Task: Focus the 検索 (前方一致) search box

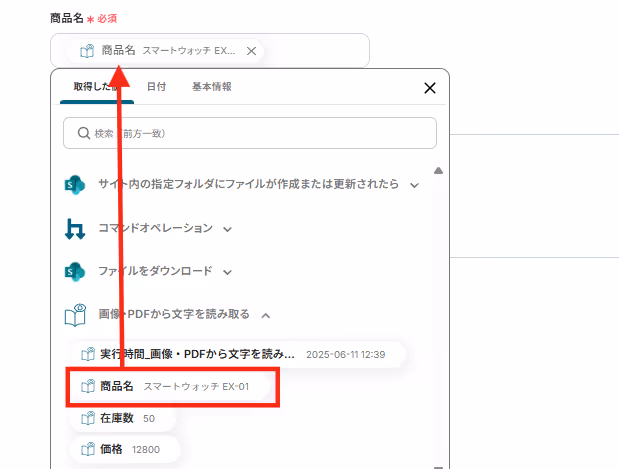Action: point(250,133)
